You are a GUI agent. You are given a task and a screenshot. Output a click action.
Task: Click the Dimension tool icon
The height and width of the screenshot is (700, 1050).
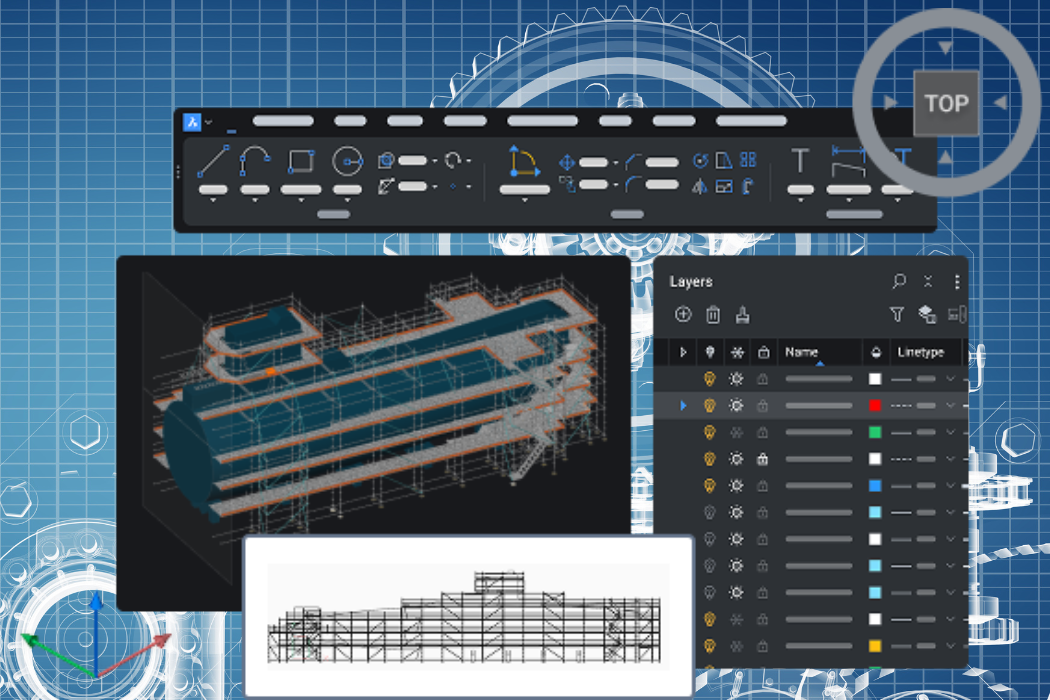tap(848, 161)
